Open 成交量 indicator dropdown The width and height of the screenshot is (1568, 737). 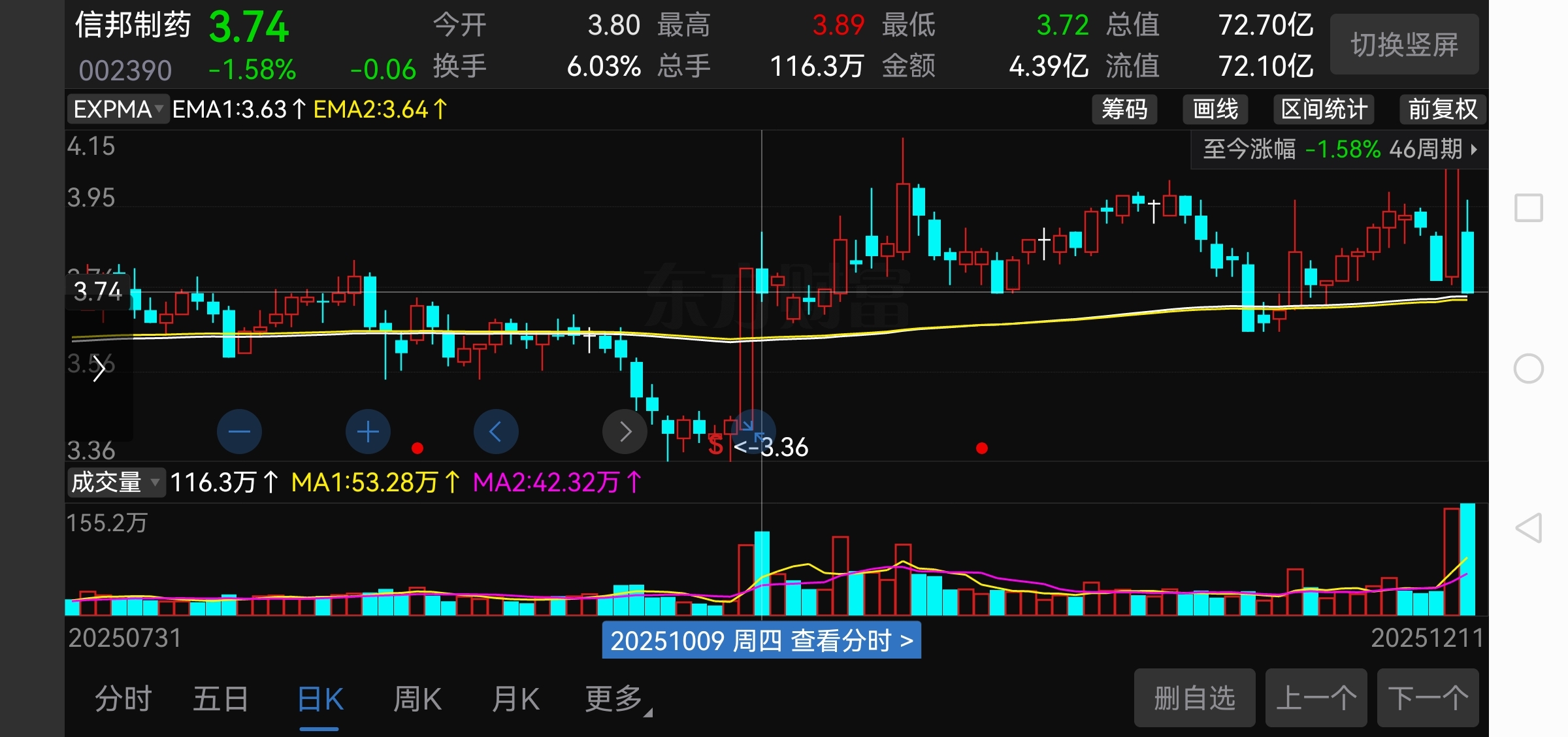coord(115,483)
